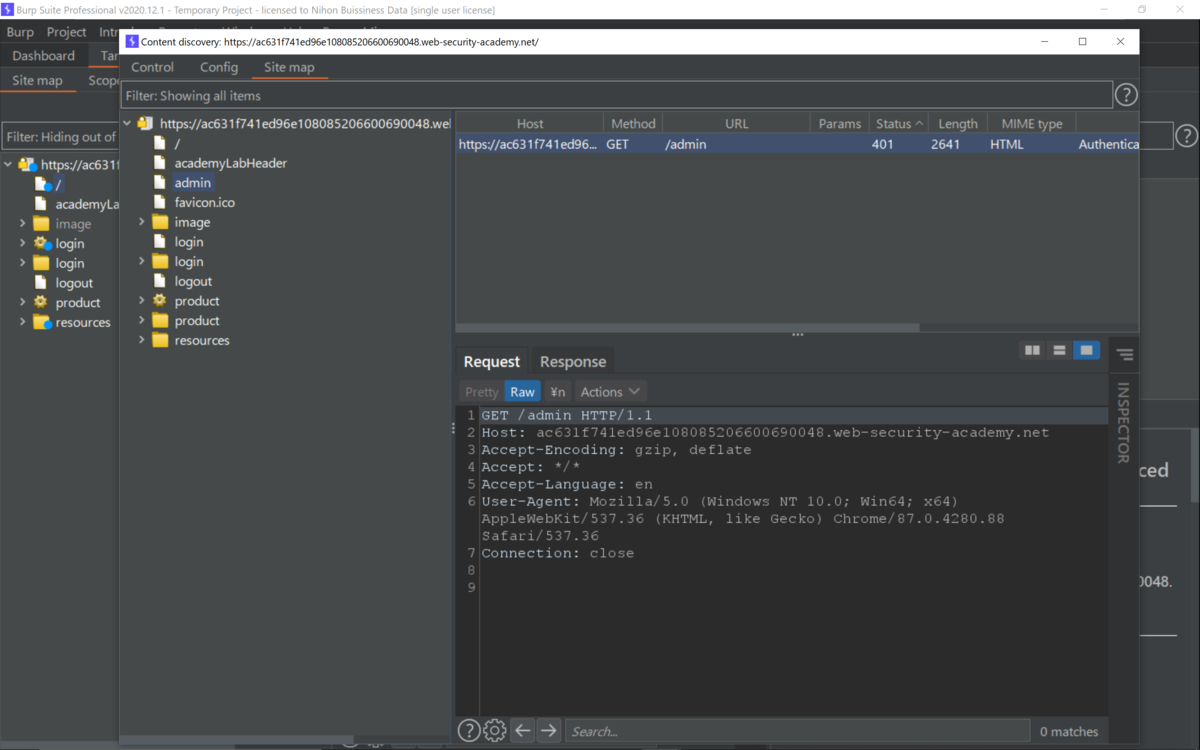Click the results table horizontal scrollbar
This screenshot has width=1200, height=750.
[x=688, y=327]
